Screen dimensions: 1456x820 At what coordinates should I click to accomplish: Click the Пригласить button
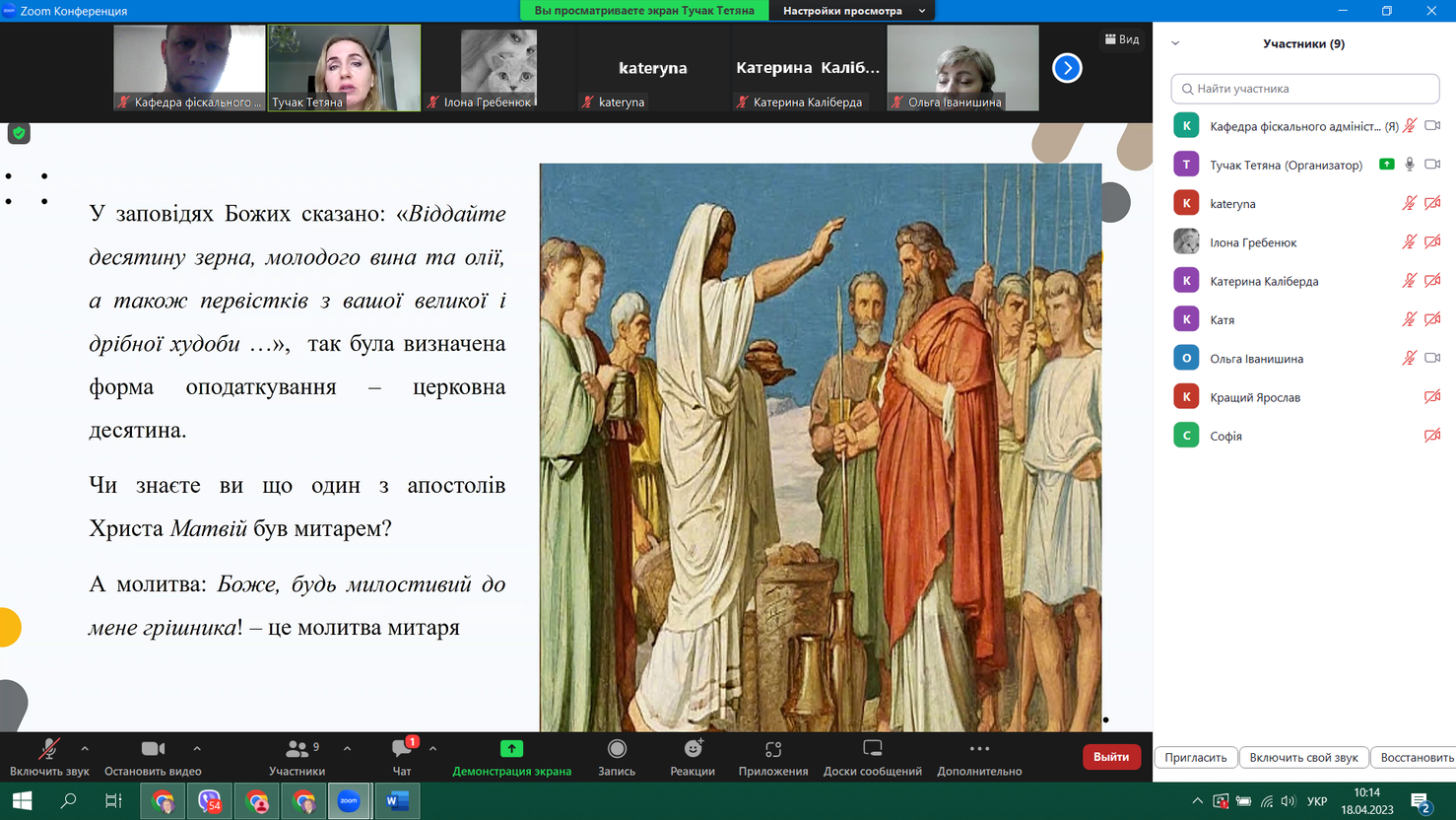pyautogui.click(x=1196, y=757)
